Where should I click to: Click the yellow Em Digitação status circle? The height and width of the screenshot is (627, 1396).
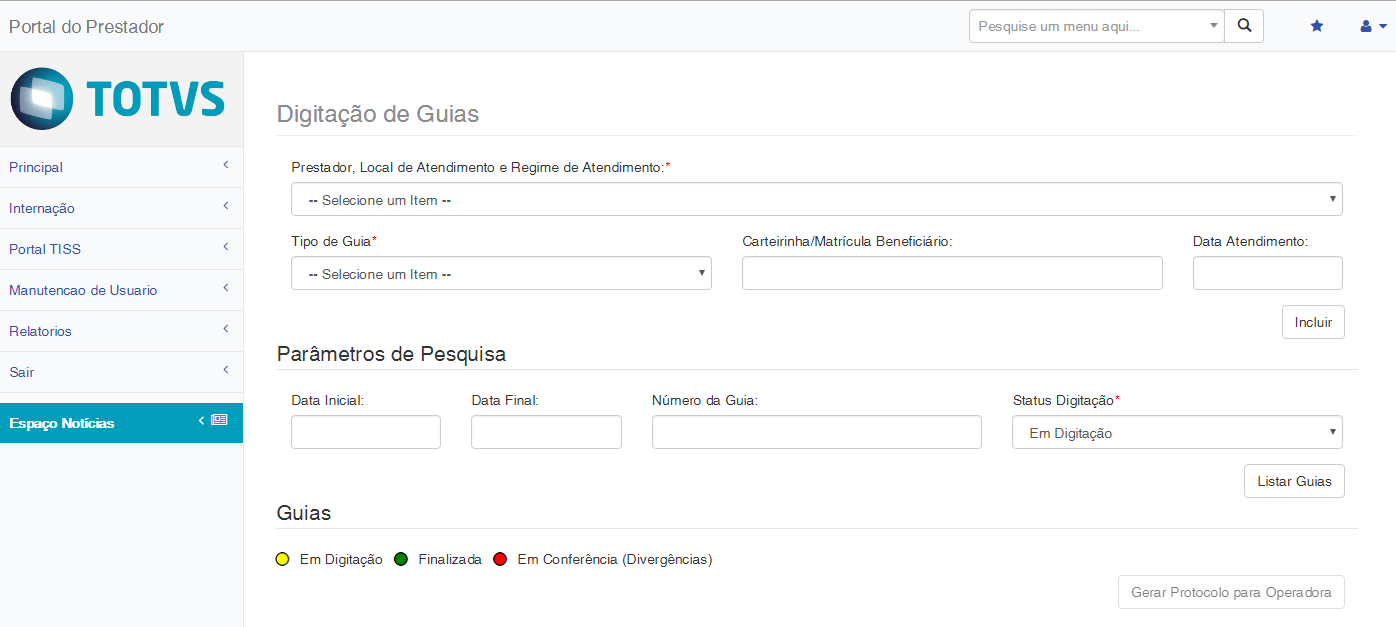coord(282,559)
